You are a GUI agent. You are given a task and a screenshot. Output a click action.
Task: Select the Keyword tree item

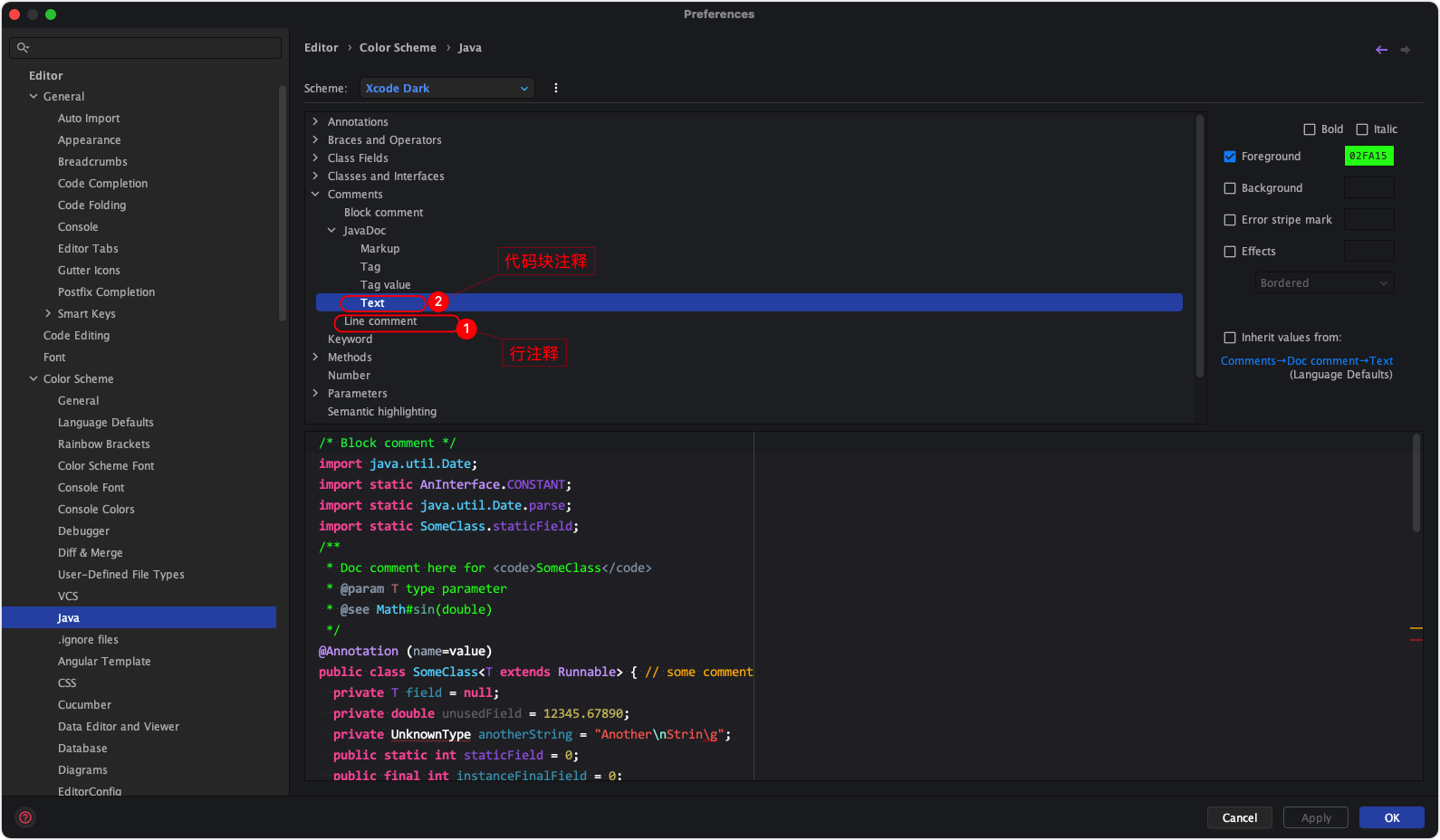pos(350,339)
